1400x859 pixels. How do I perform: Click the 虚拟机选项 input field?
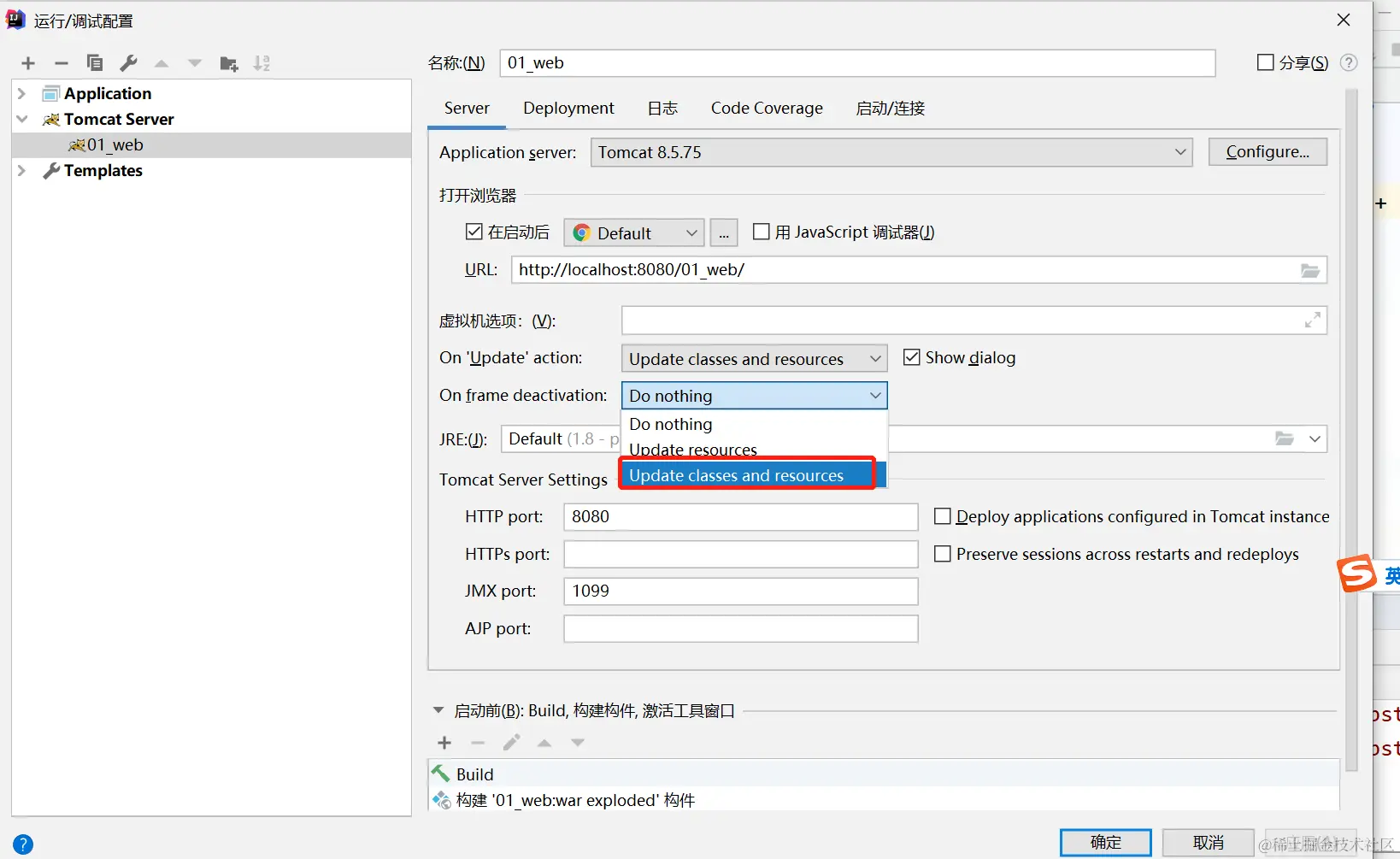click(x=974, y=321)
